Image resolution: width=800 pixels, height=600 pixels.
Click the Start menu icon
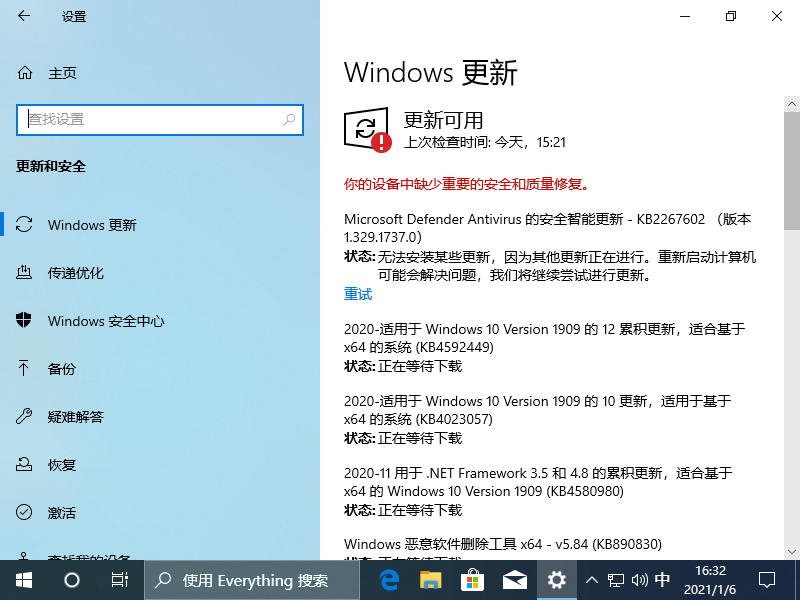point(22,580)
